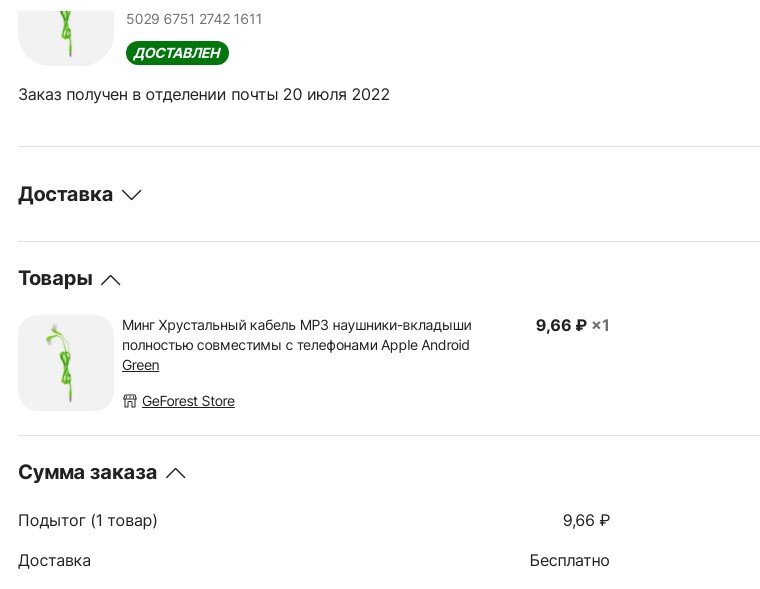
Task: Click the ДОСТАВЛЕН status badge
Action: click(x=177, y=53)
